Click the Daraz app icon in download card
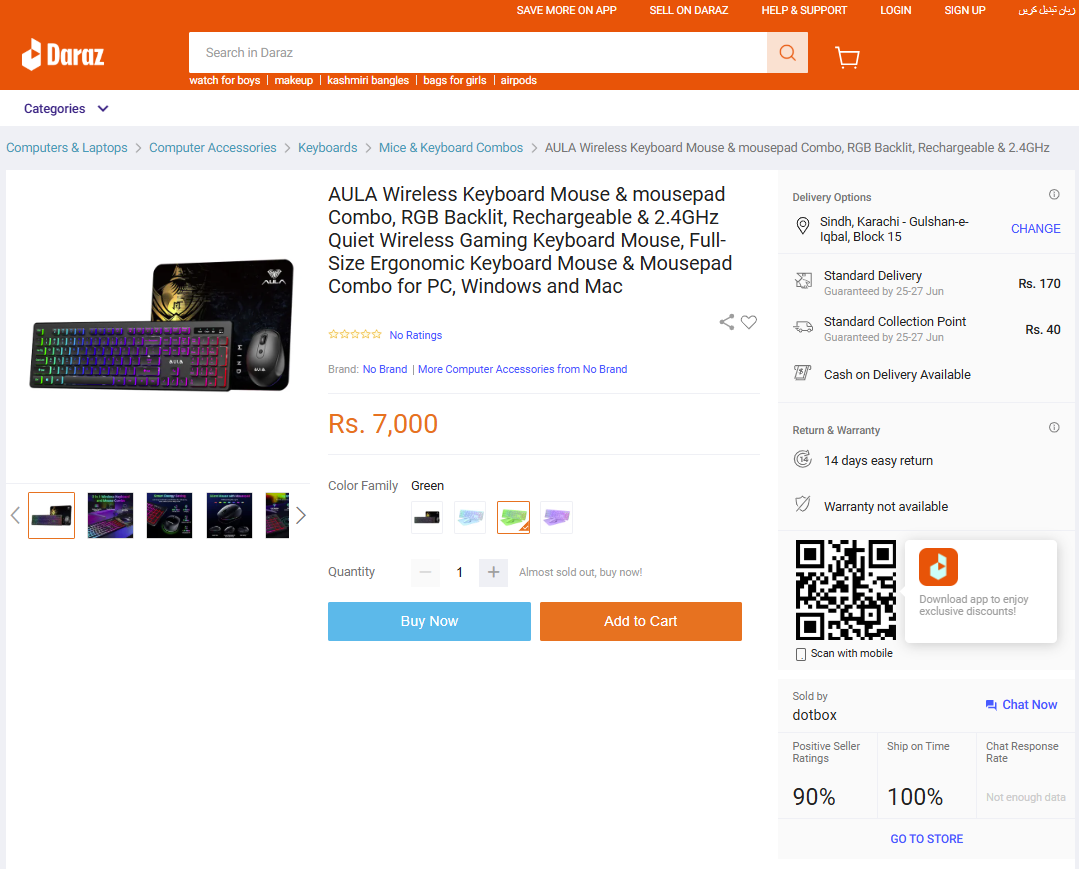 tap(938, 567)
